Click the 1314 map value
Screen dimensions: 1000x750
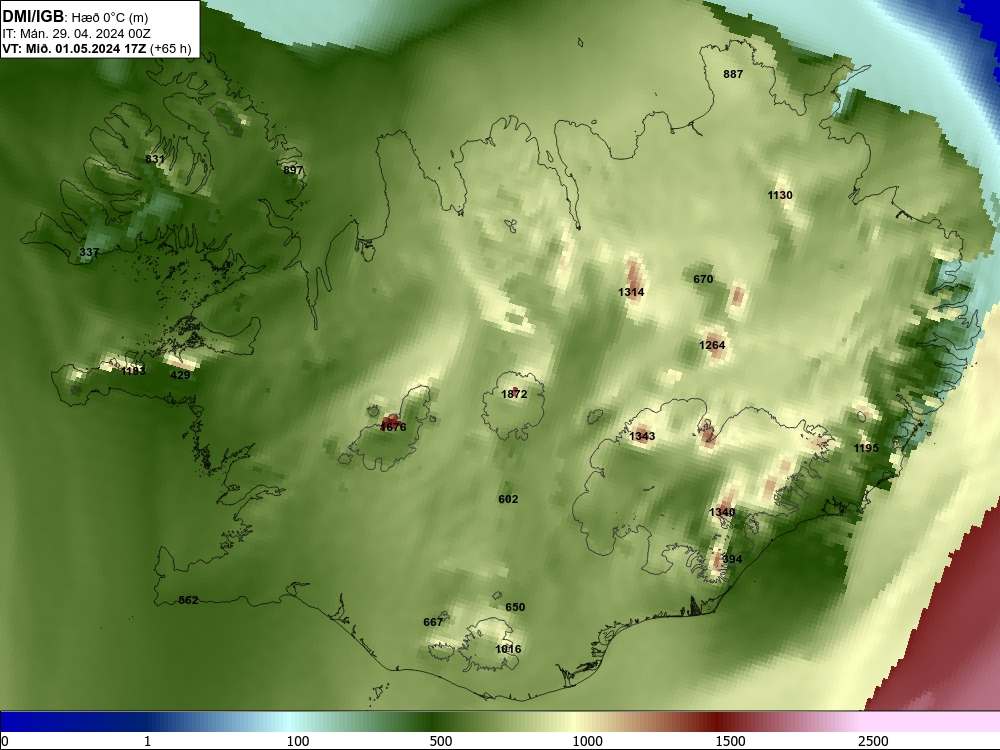pyautogui.click(x=631, y=292)
